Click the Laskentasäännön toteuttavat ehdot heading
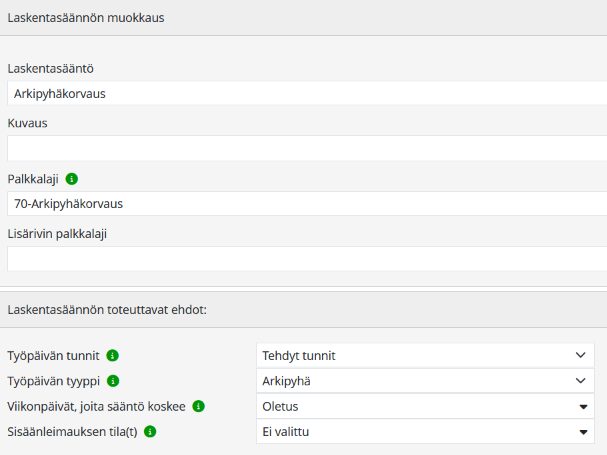 106,310
